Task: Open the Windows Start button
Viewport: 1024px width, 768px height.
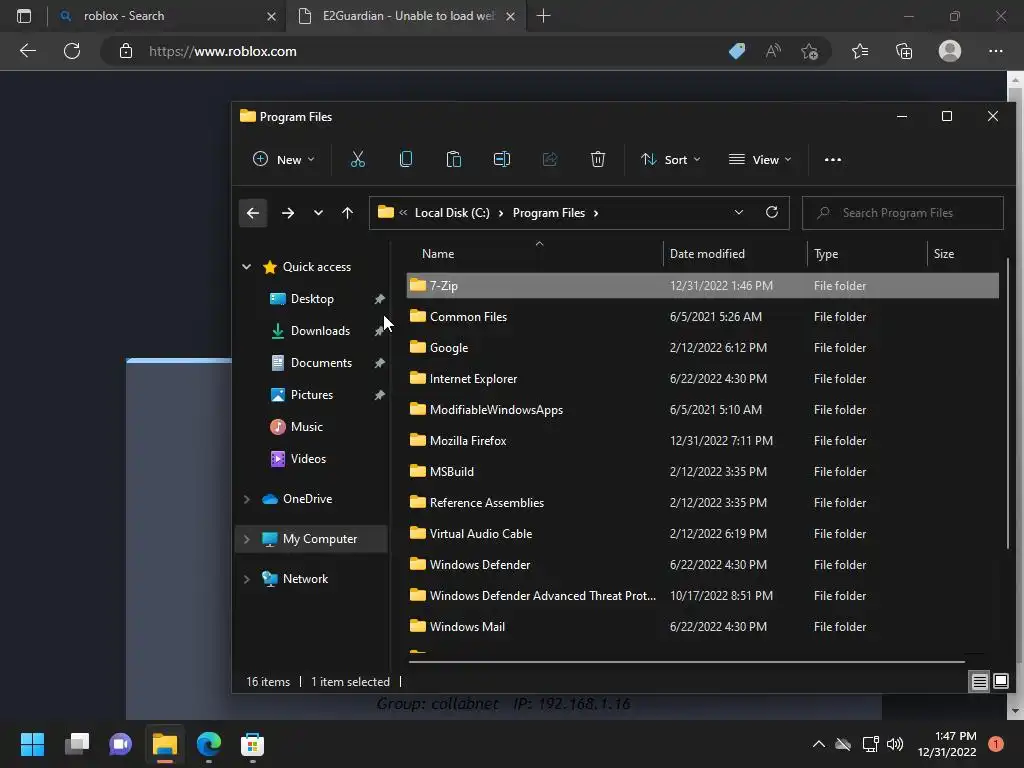Action: (x=32, y=744)
